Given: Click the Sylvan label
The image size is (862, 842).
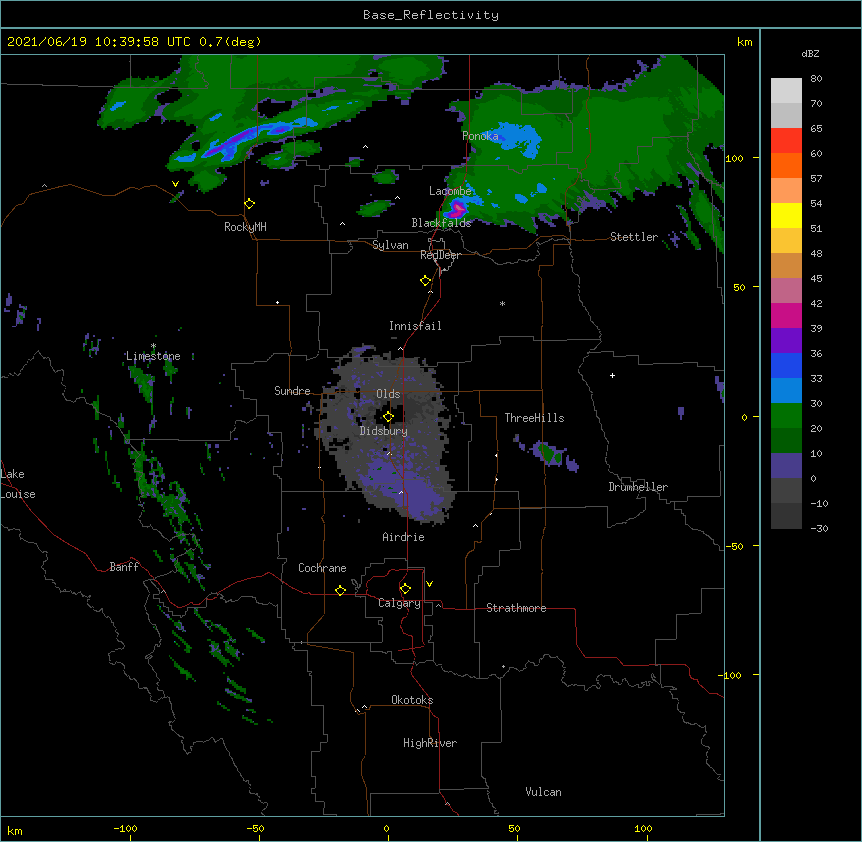Looking at the screenshot, I should [390, 245].
